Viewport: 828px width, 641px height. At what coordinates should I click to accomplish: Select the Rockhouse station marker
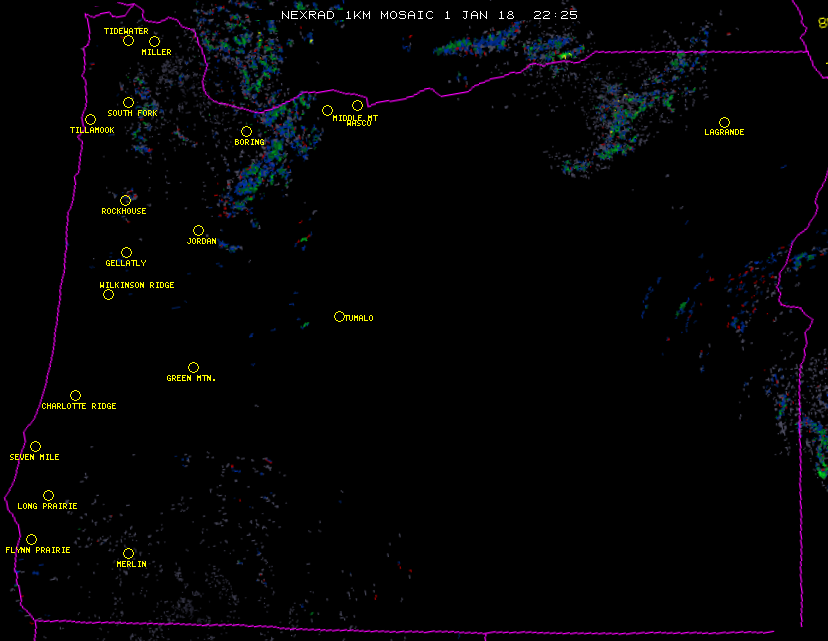[x=125, y=200]
